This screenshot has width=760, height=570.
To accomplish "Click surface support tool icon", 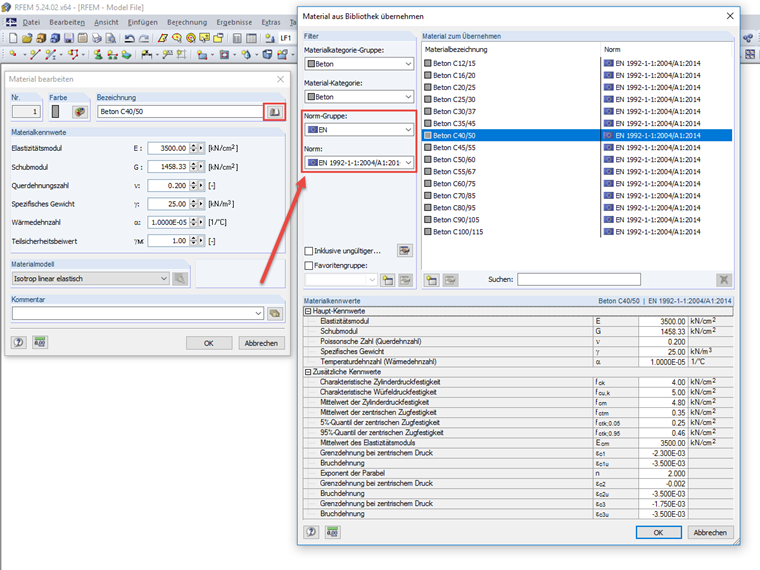I will pyautogui.click(x=127, y=54).
